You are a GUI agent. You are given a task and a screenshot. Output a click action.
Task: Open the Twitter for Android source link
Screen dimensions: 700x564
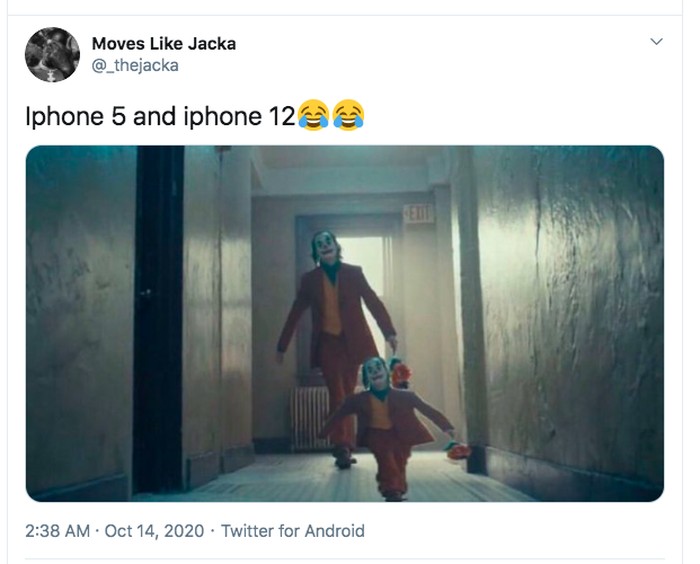click(293, 531)
